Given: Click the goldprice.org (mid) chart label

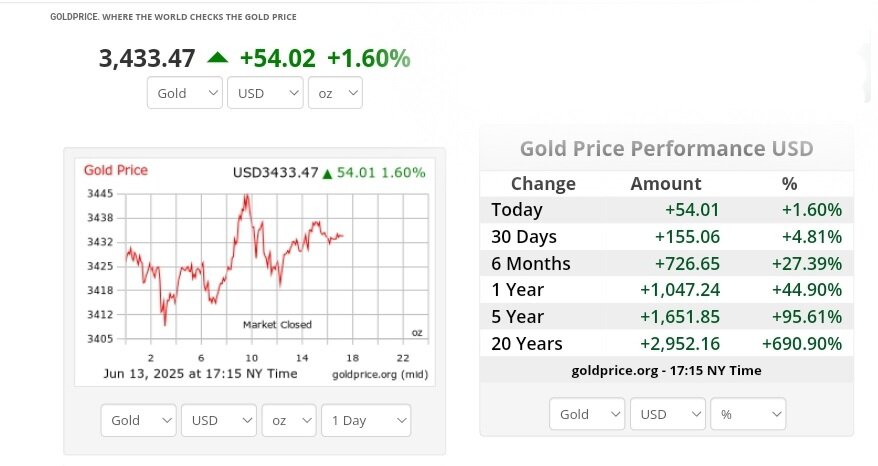Looking at the screenshot, I should [x=378, y=374].
